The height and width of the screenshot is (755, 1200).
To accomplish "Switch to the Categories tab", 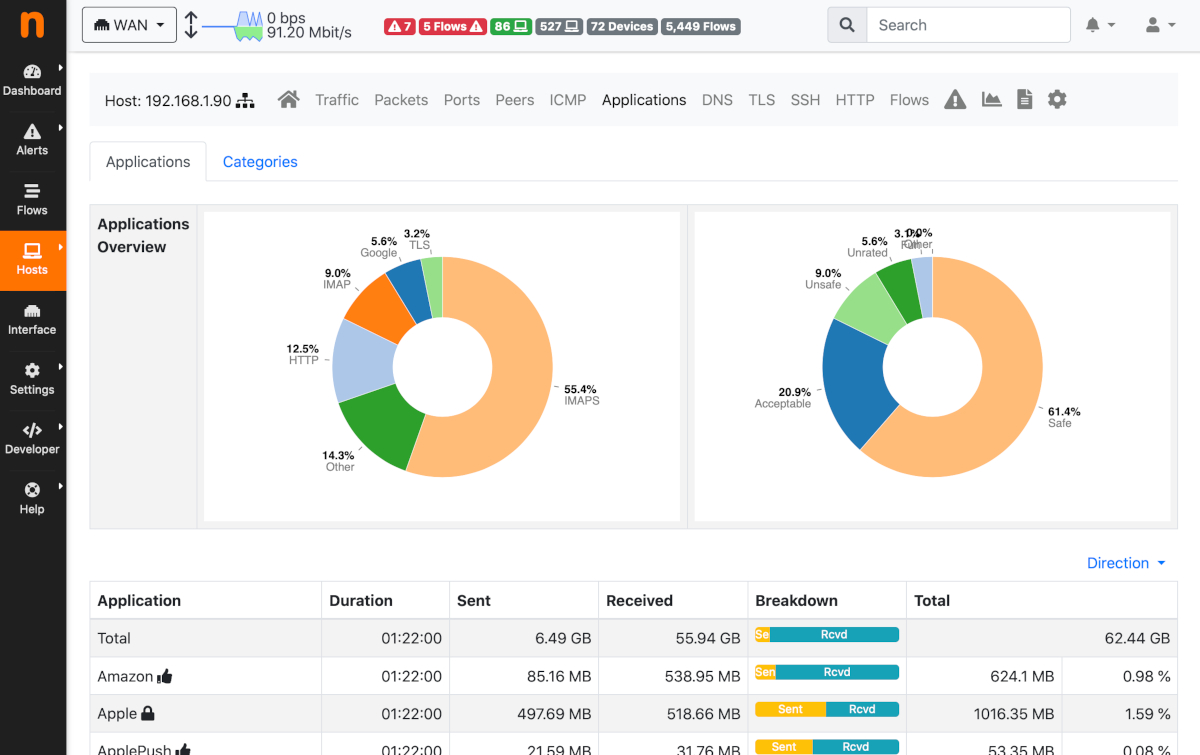I will pyautogui.click(x=260, y=161).
